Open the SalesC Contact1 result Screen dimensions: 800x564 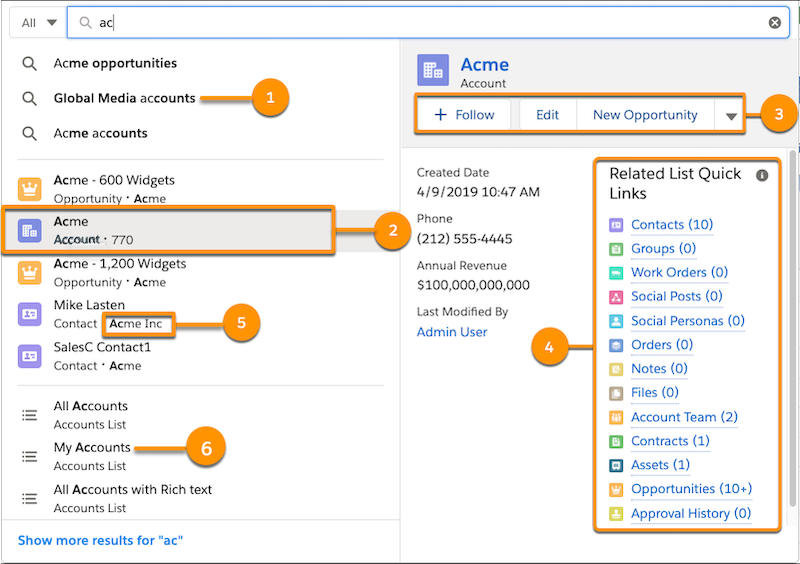pos(200,356)
